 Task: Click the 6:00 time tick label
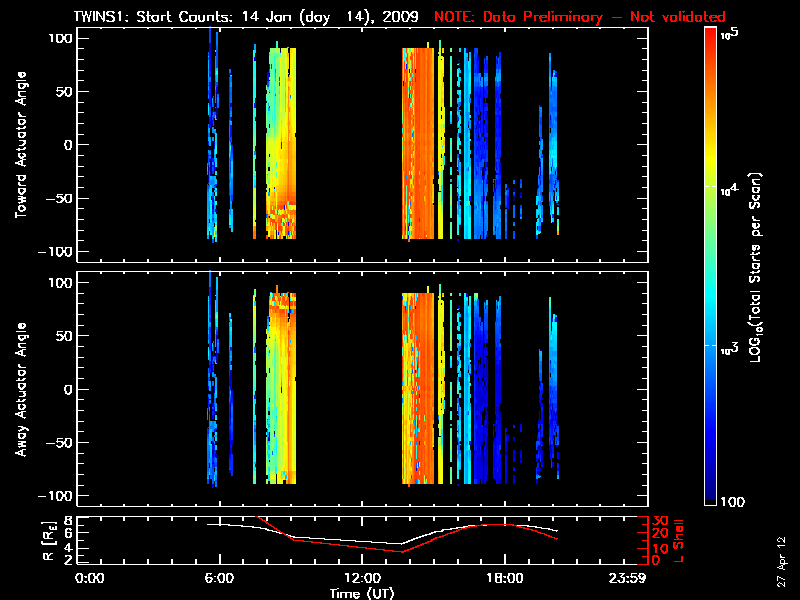click(219, 578)
